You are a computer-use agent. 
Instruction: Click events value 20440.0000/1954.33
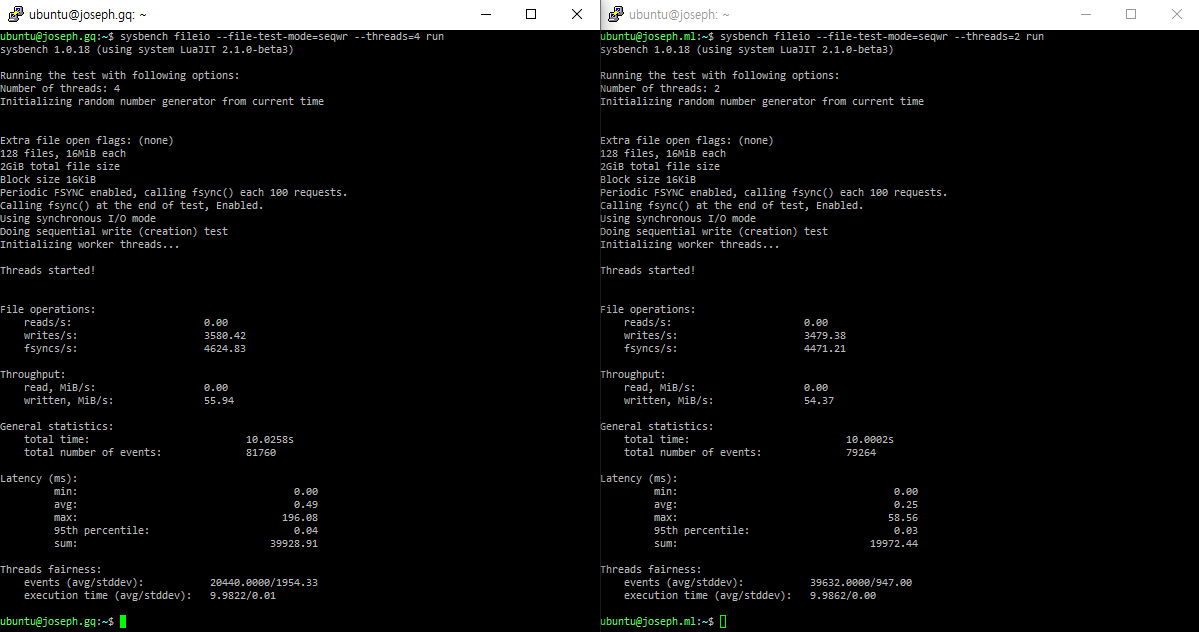tap(264, 582)
